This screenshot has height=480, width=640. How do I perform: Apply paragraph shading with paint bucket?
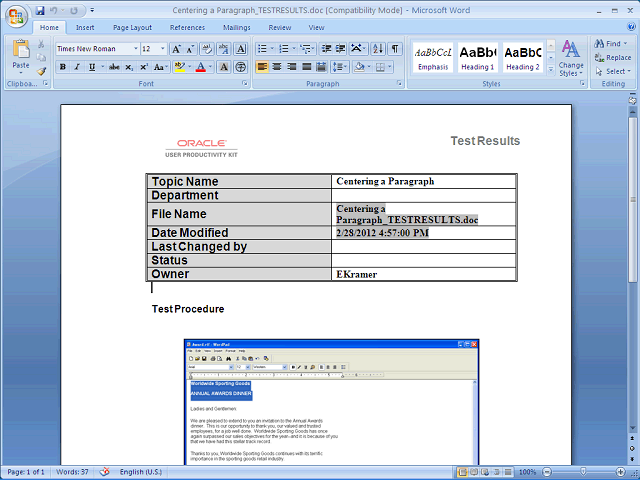pos(359,67)
